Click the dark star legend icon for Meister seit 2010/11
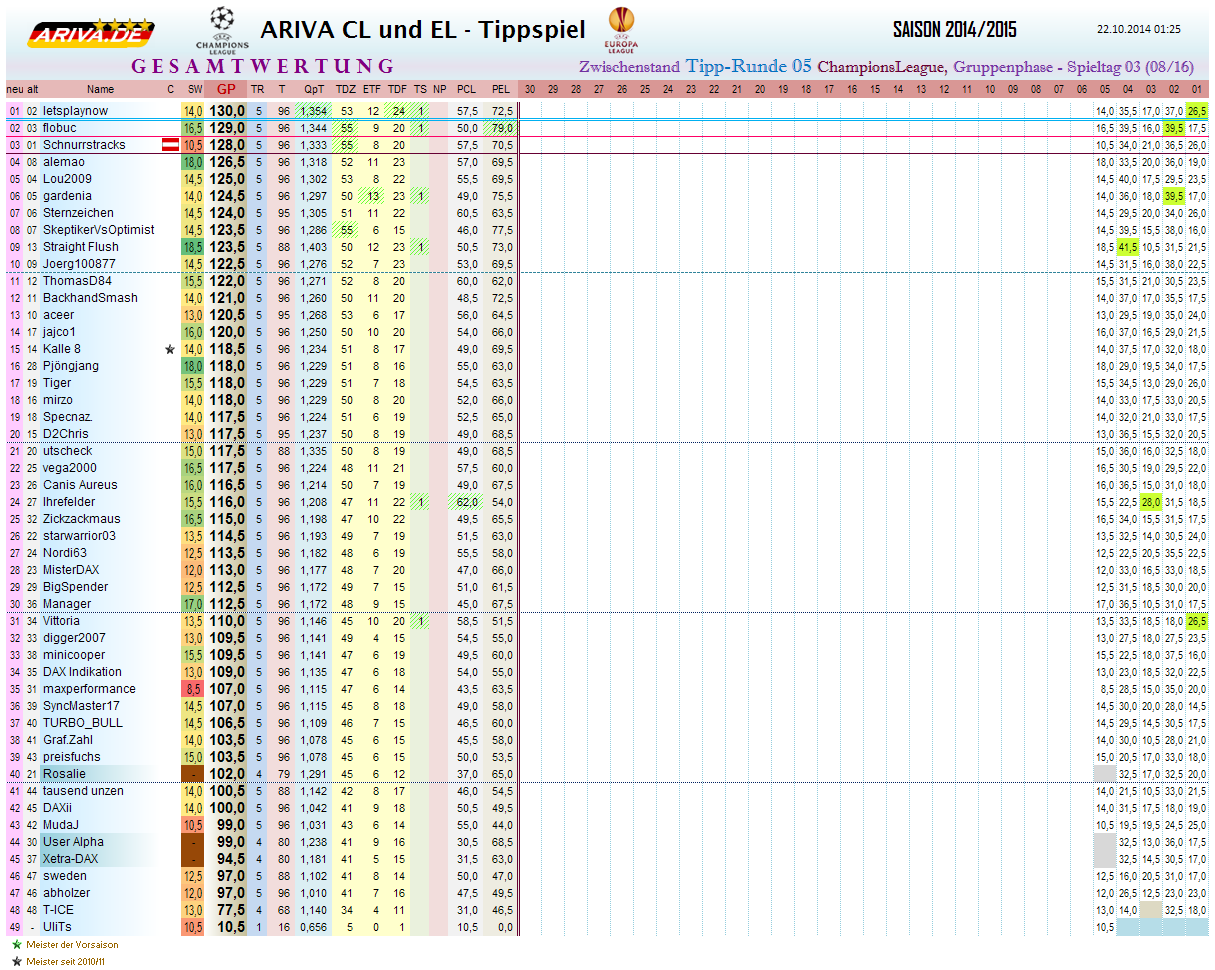Viewport: 1215px width, 970px height. pyautogui.click(x=16, y=961)
